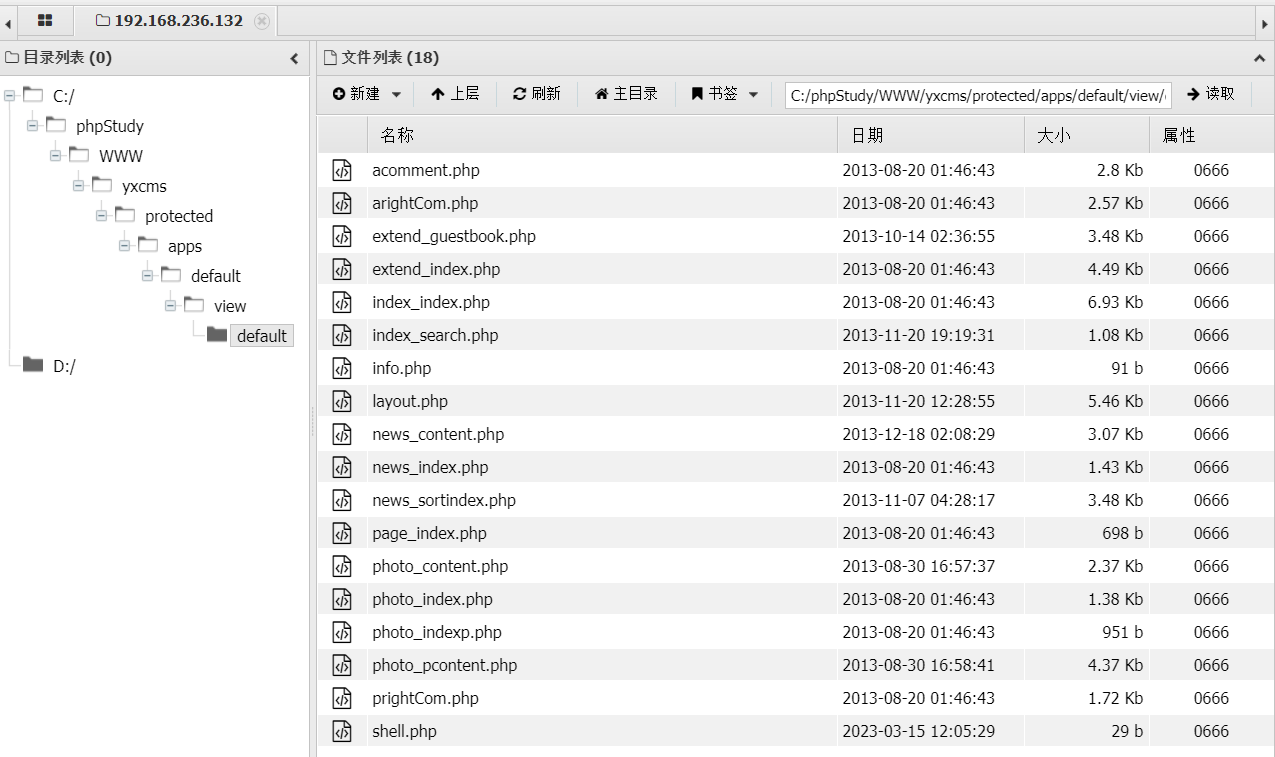Collapse the 目录列表 sidebar panel
The image size is (1275, 757).
[294, 58]
